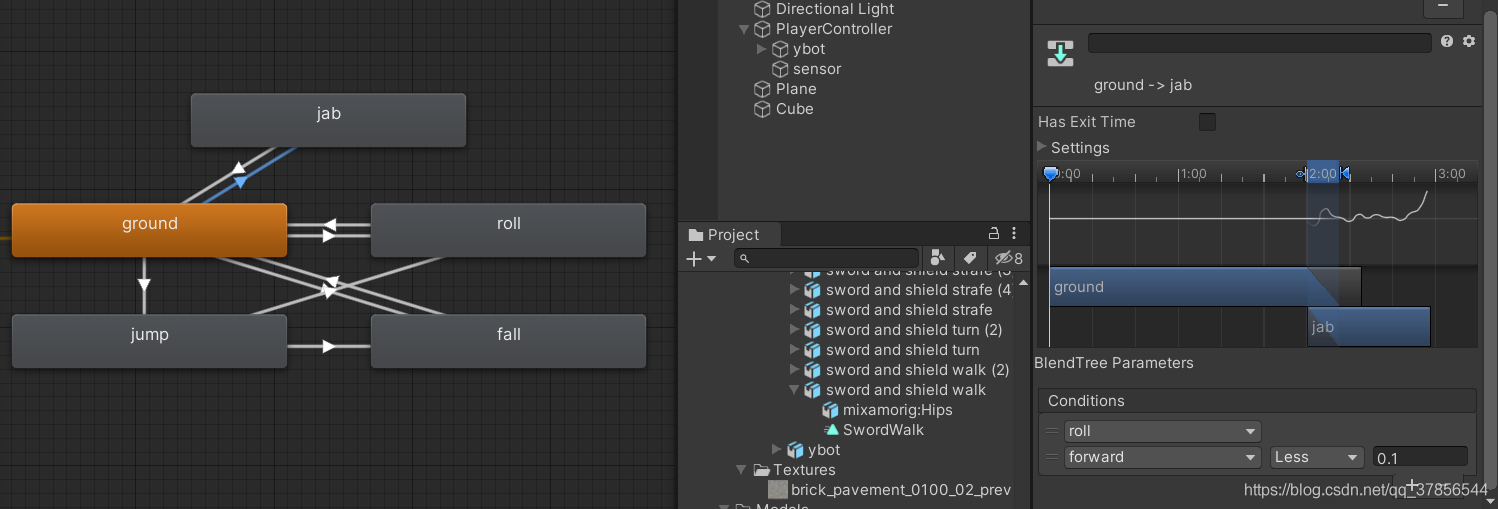Open the forward condition parameter dropdown

[x=1162, y=457]
